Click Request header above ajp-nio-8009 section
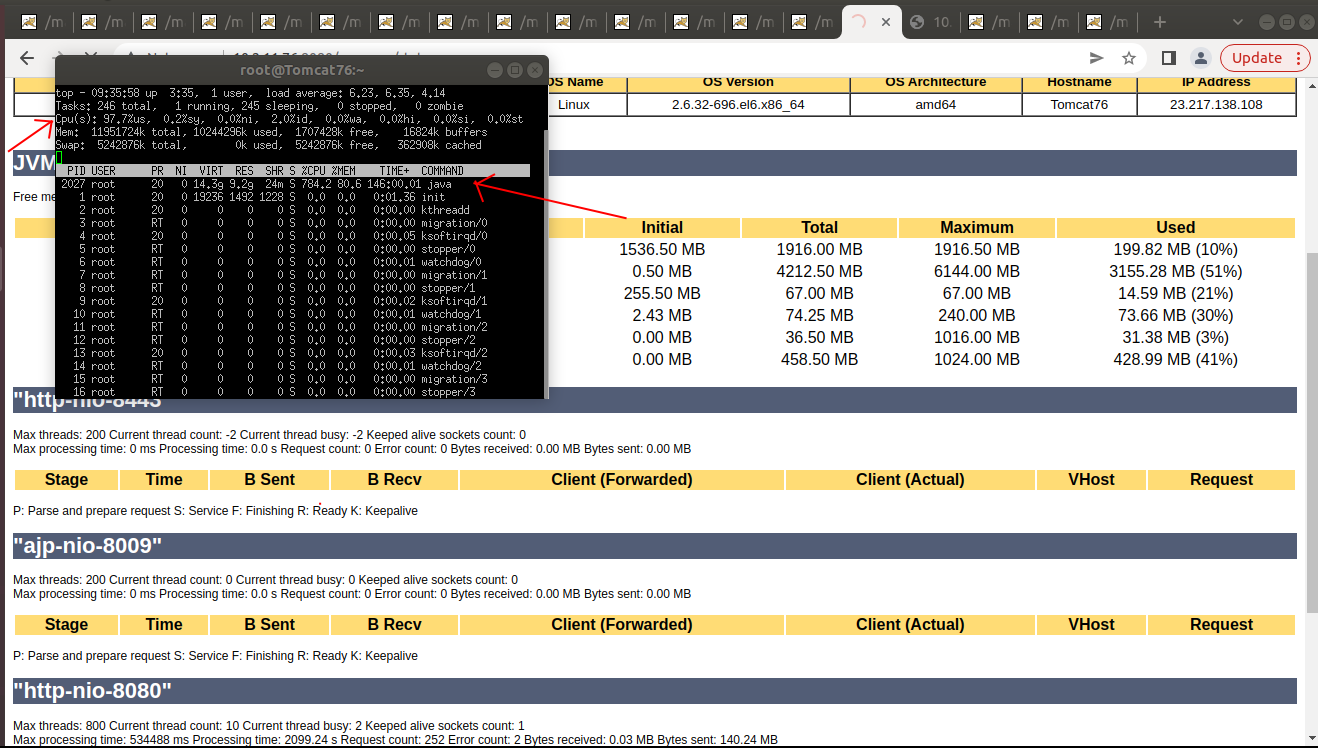Screen dimensions: 1318x748 click(x=1221, y=480)
